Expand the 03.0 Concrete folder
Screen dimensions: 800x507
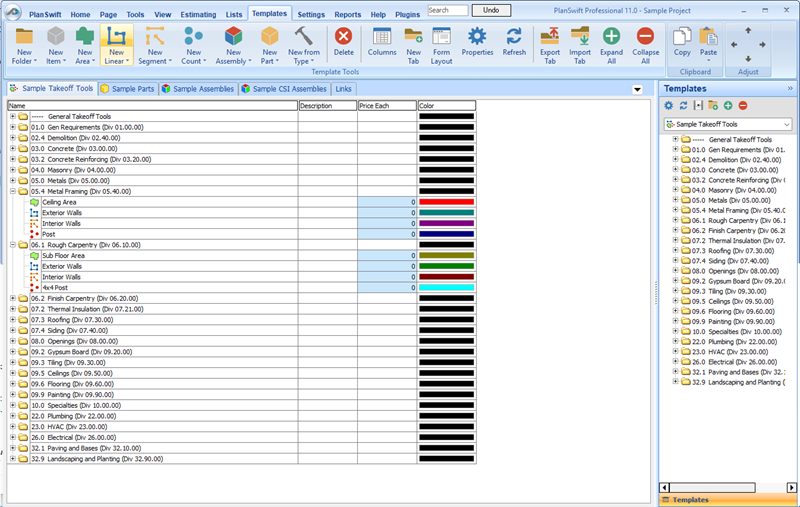point(13,148)
